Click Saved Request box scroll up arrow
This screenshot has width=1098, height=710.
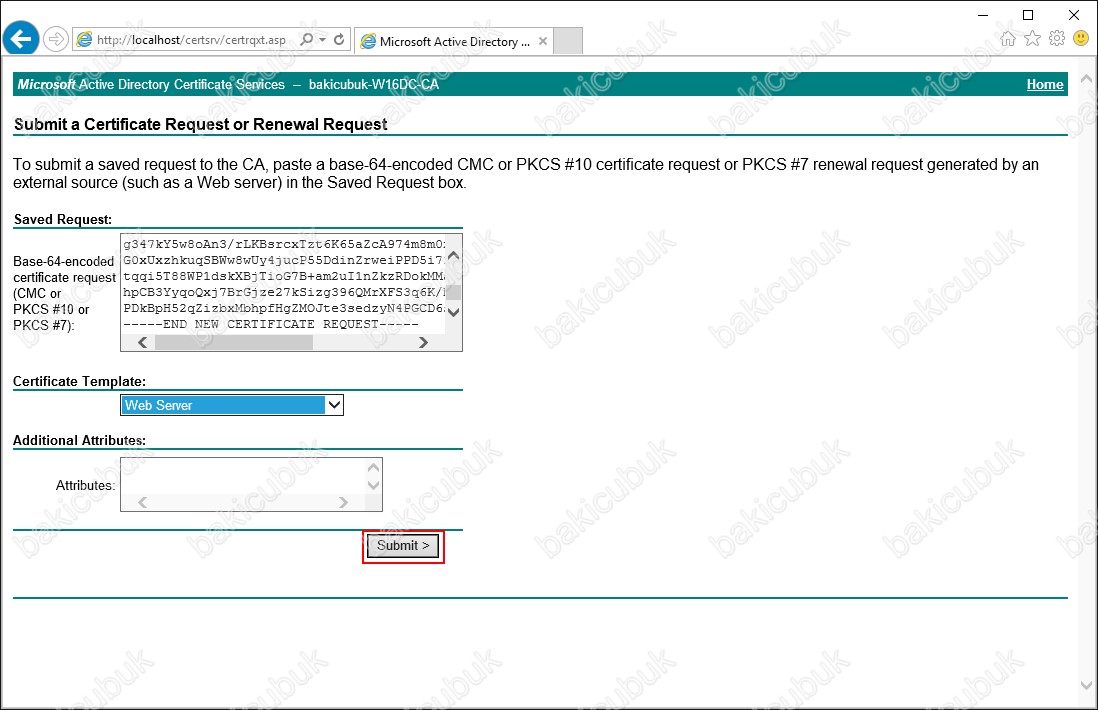[454, 256]
